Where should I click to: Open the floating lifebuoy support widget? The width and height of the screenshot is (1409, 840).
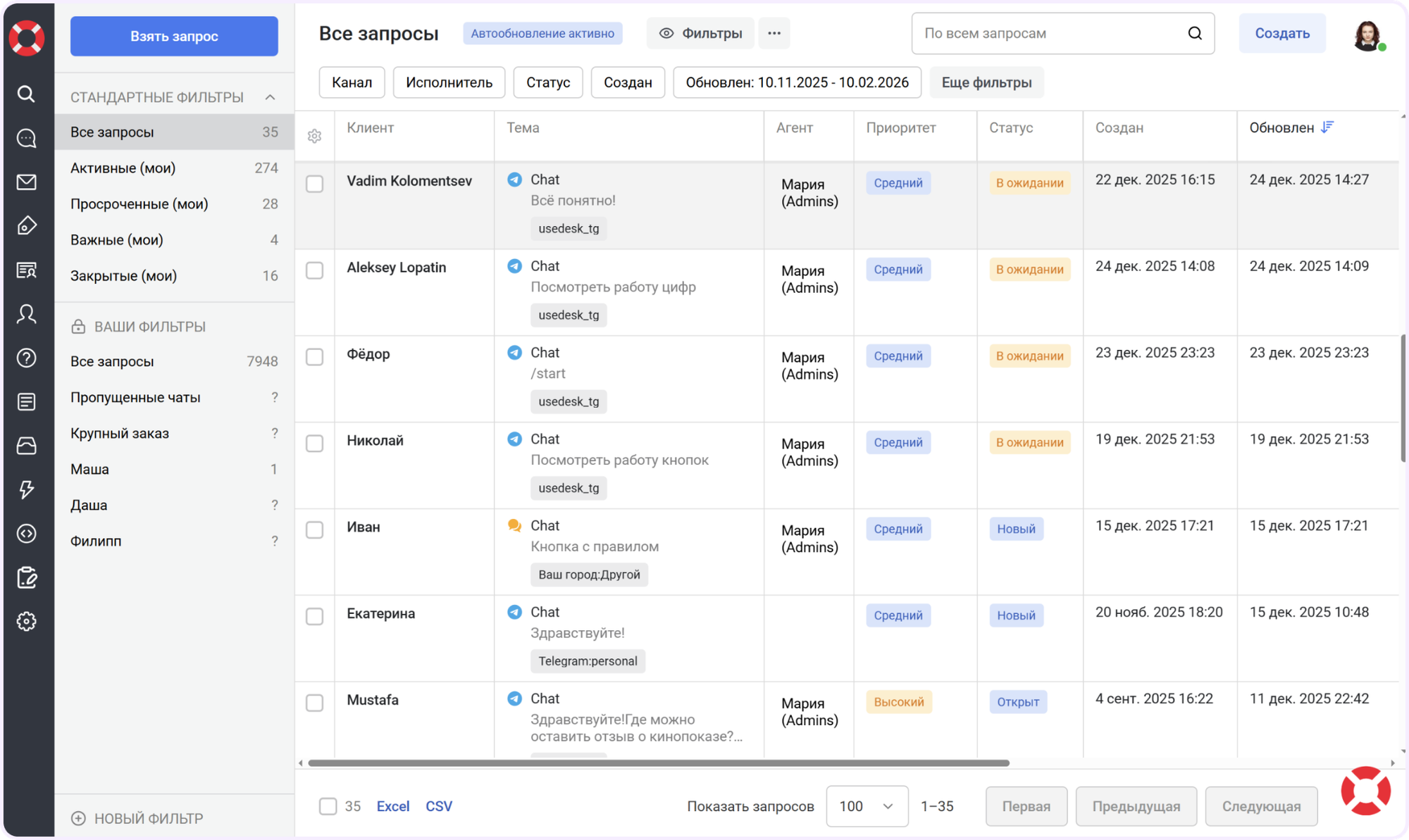1365,791
